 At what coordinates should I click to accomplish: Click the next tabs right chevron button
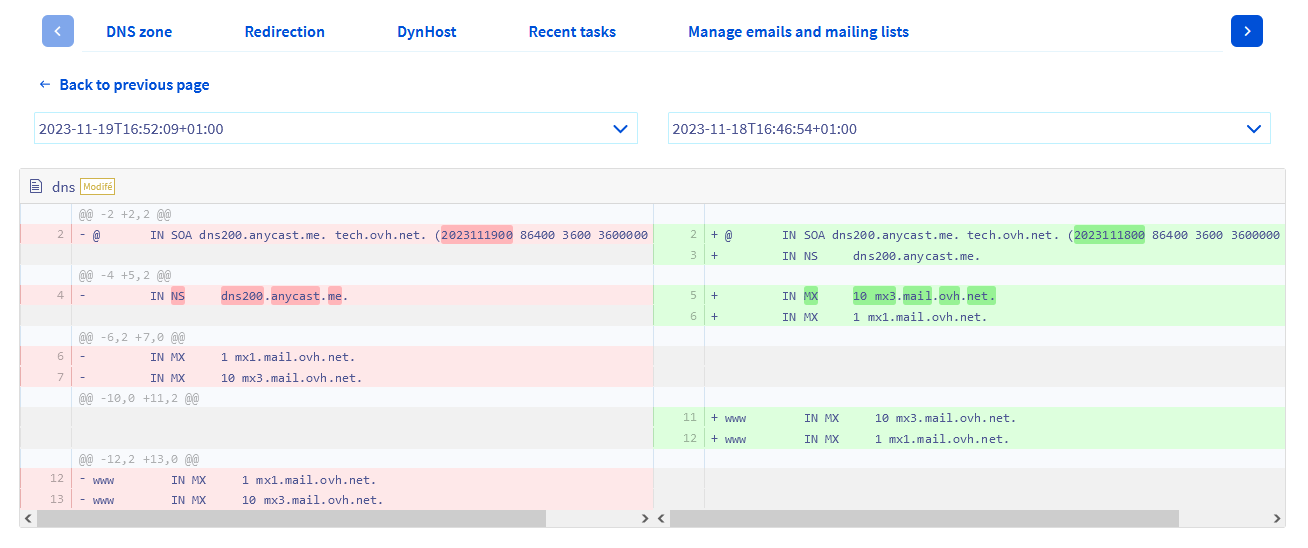(1247, 31)
